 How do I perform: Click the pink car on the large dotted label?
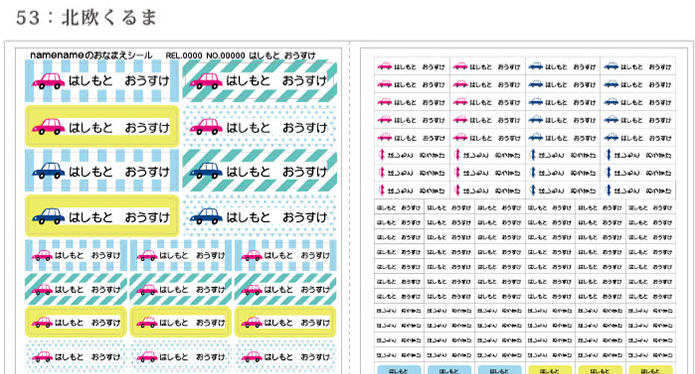tap(206, 127)
